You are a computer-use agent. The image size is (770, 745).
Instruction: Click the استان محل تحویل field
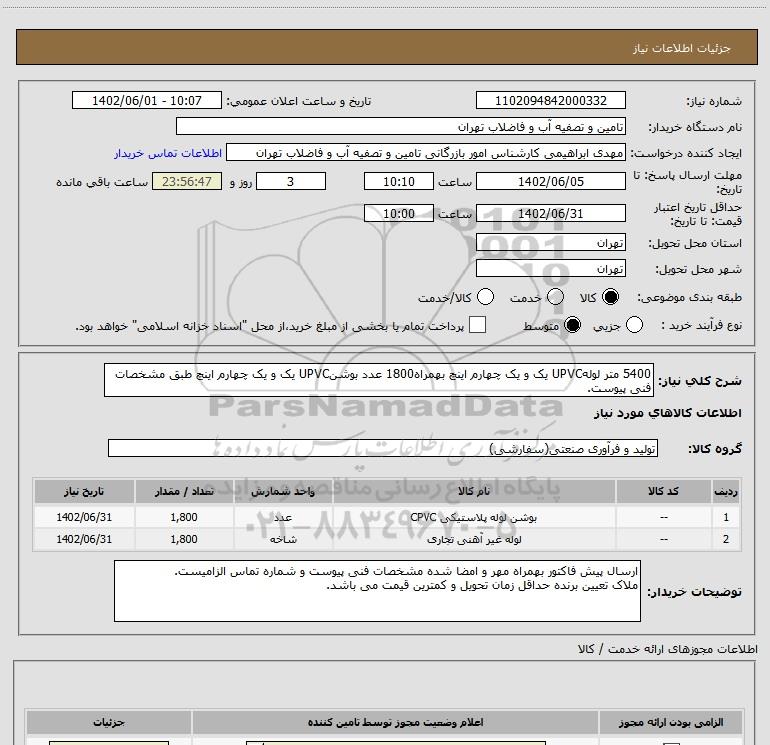(x=550, y=243)
